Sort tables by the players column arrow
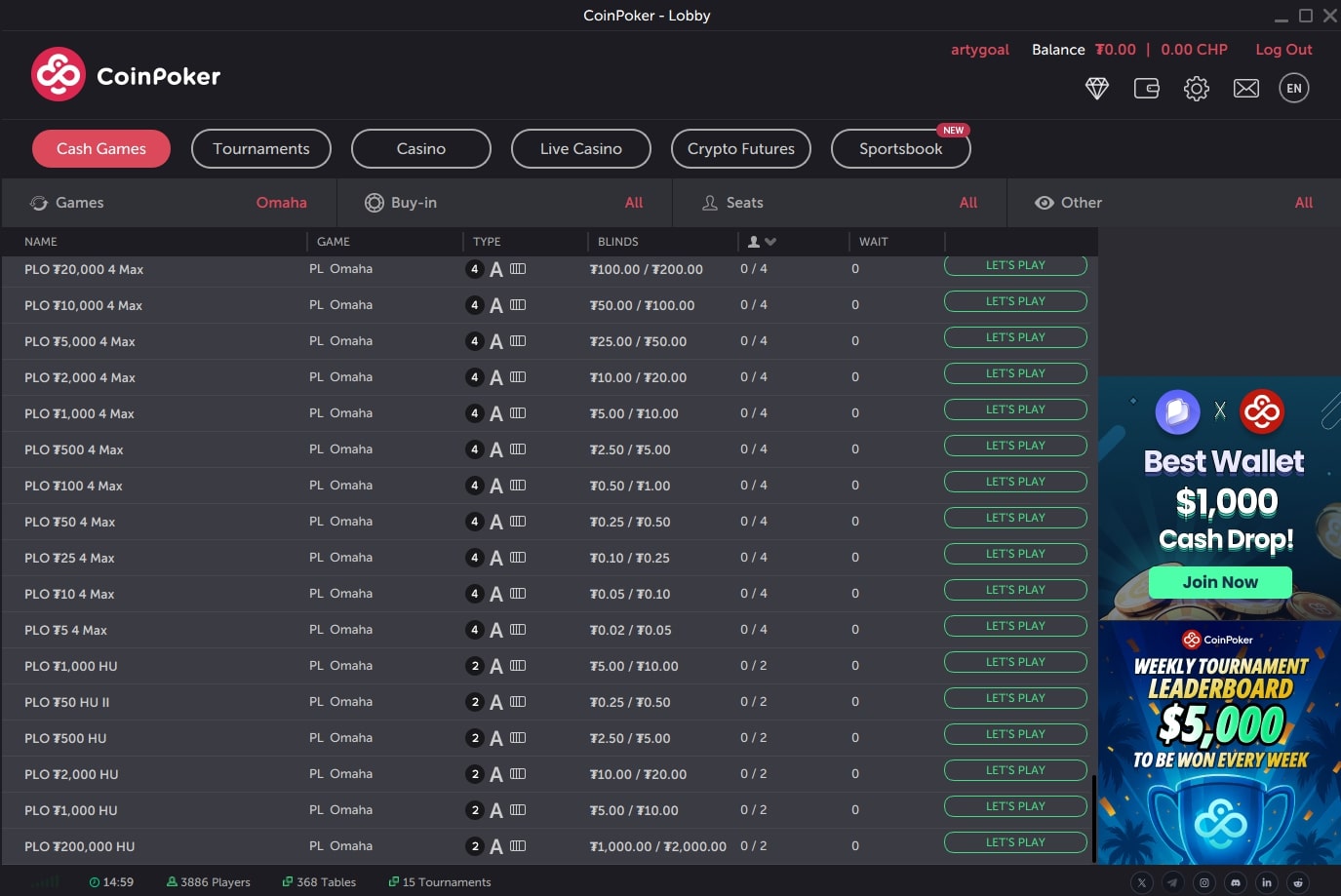1341x896 pixels. click(x=763, y=242)
